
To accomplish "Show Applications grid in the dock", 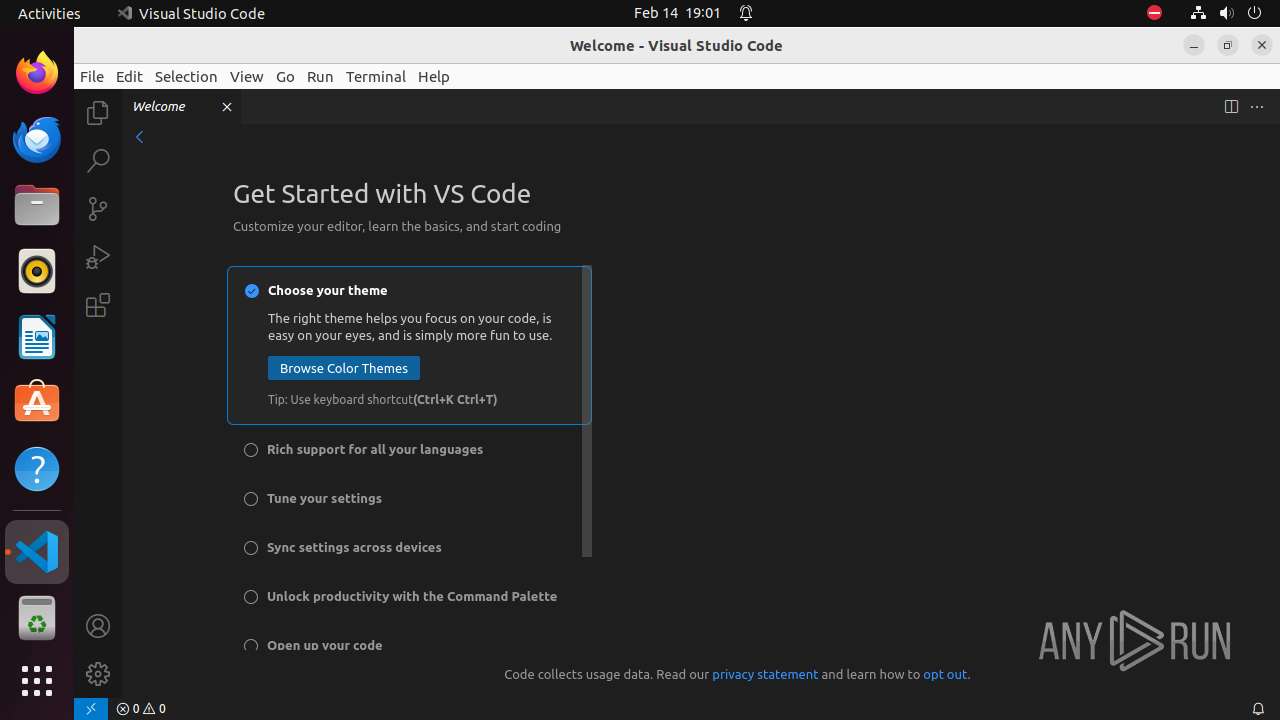I will [x=37, y=681].
